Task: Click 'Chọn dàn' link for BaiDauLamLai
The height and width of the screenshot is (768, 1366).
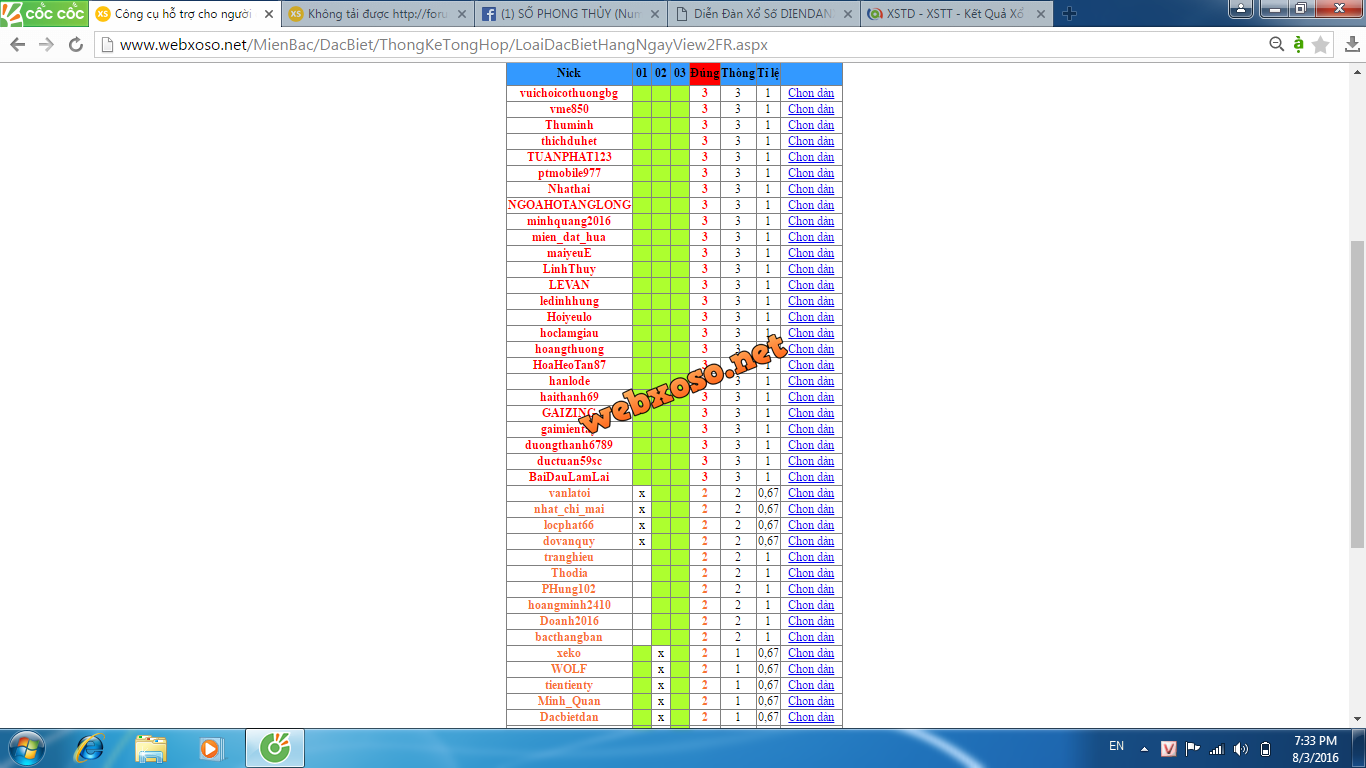Action: click(x=811, y=477)
